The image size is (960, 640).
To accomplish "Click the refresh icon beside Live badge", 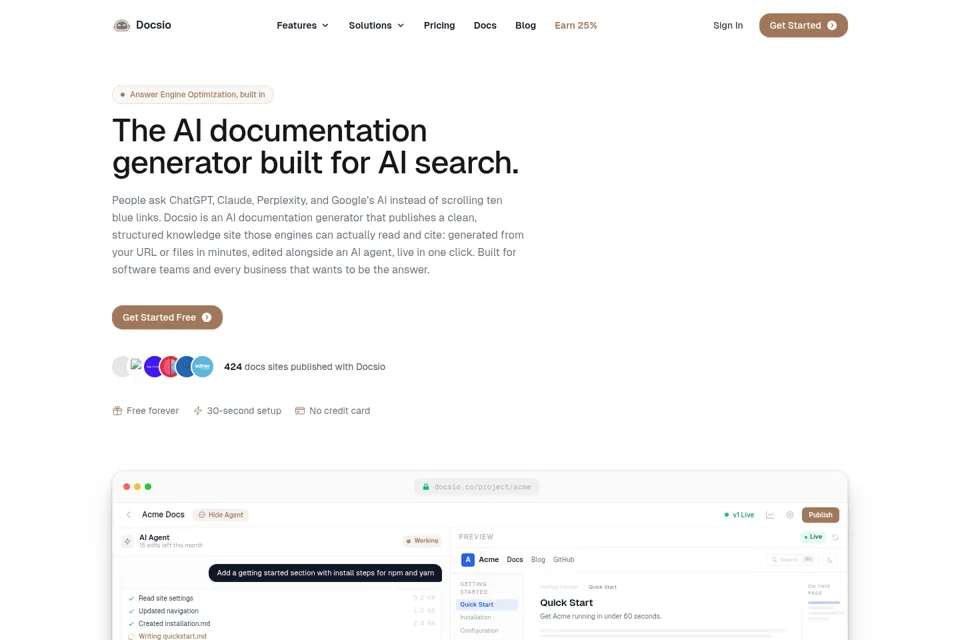I will [835, 537].
